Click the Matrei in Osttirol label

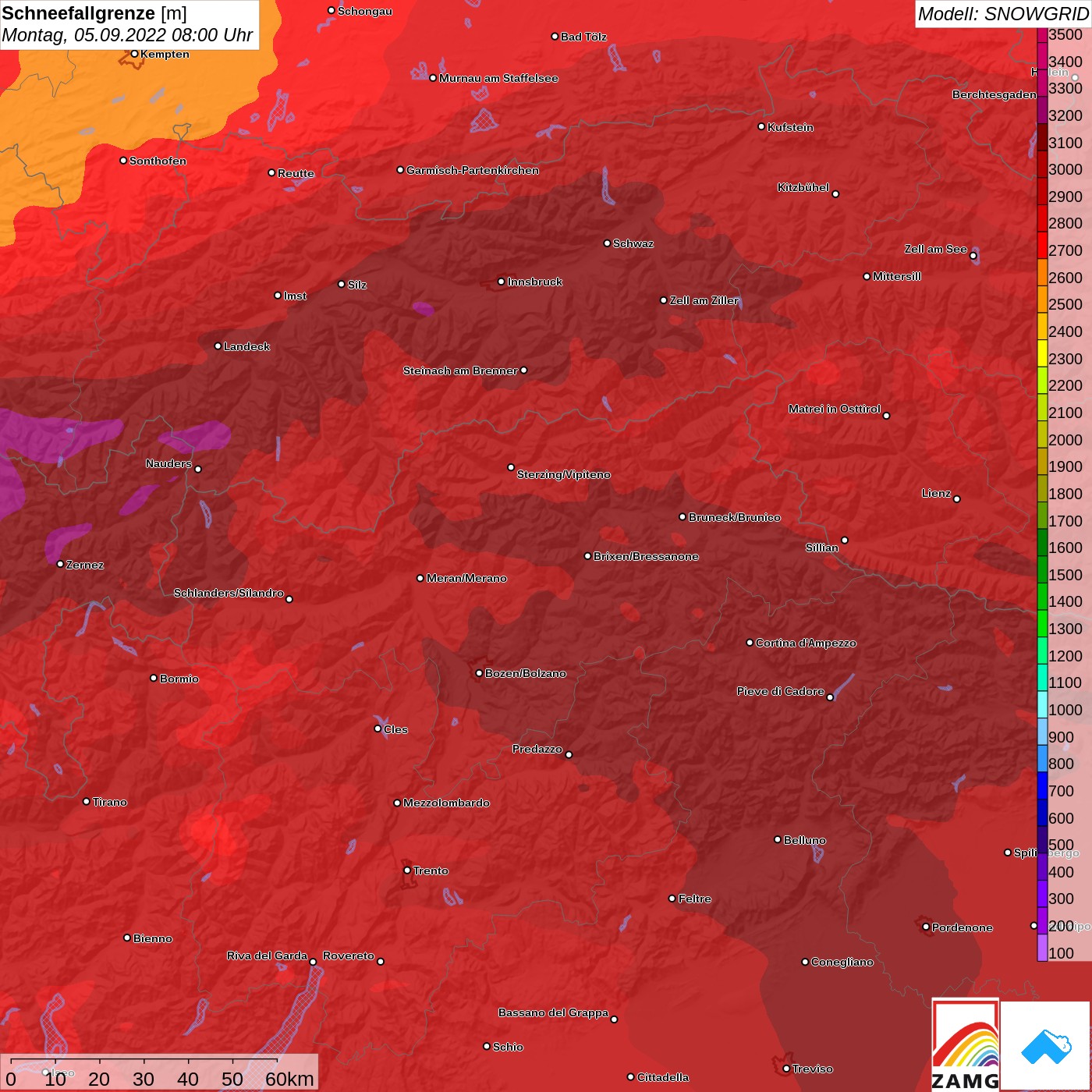click(835, 409)
